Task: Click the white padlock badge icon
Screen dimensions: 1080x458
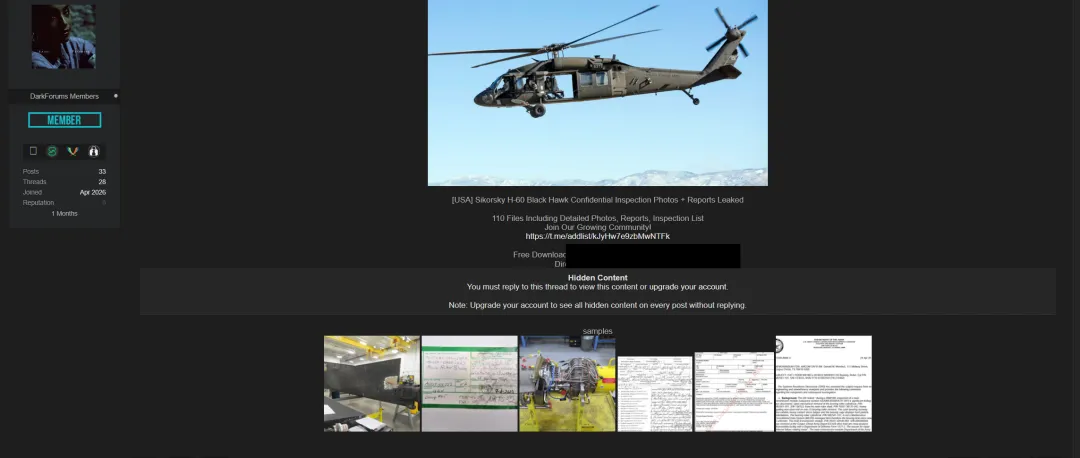Action: [x=94, y=151]
